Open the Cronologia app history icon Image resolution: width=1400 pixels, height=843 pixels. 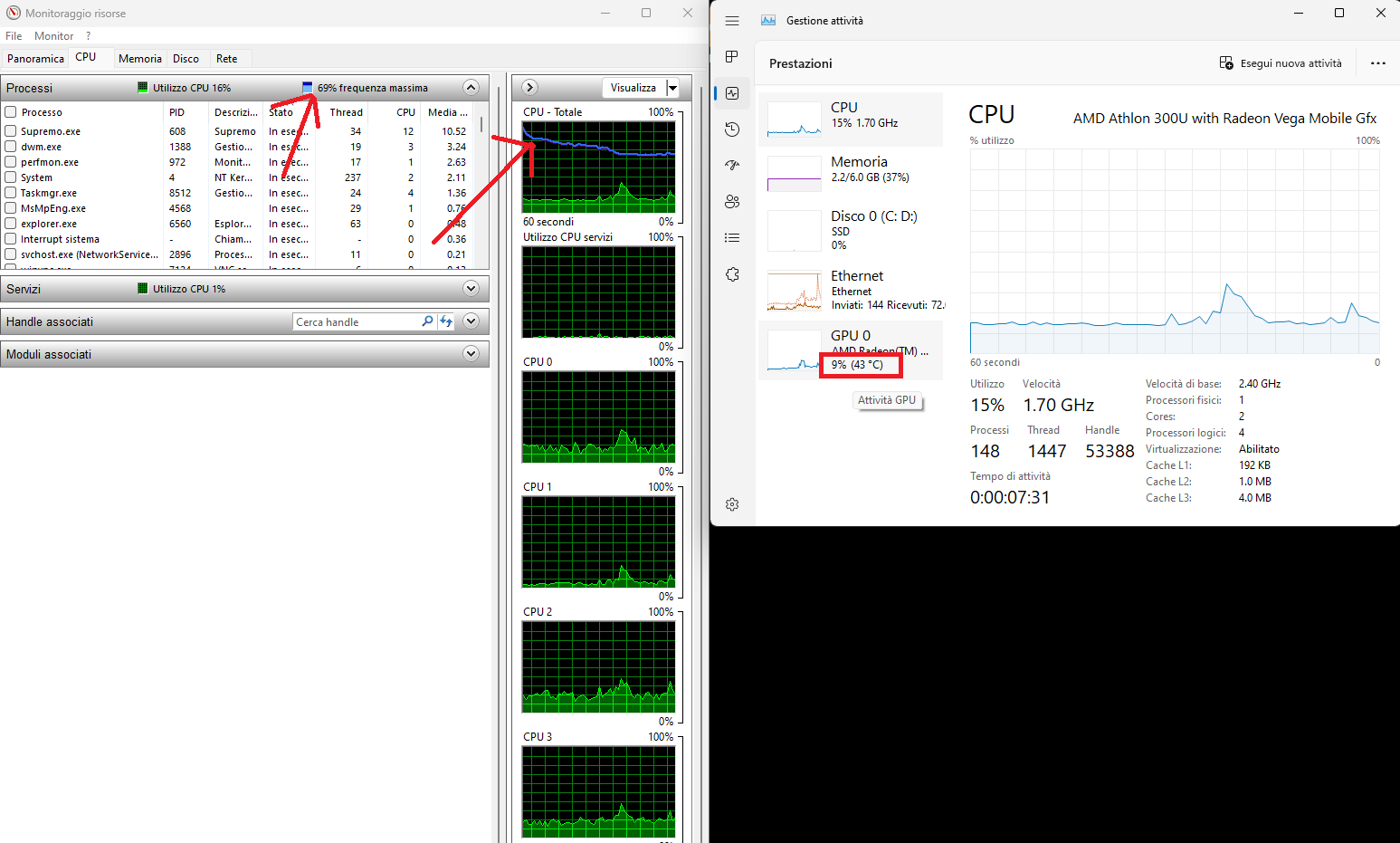(732, 129)
